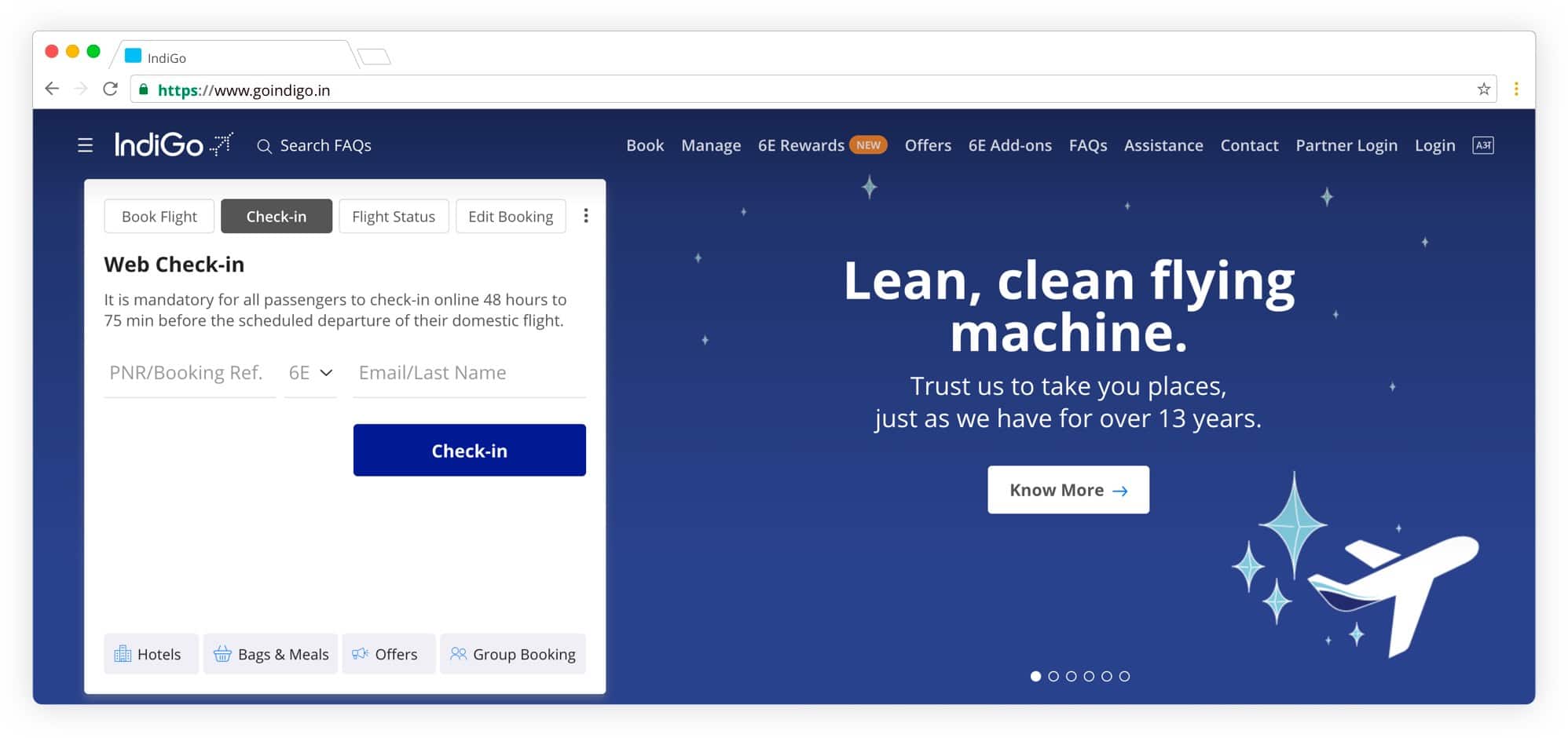Open the Chrome three-dot menu
1568x738 pixels.
pyautogui.click(x=1515, y=90)
